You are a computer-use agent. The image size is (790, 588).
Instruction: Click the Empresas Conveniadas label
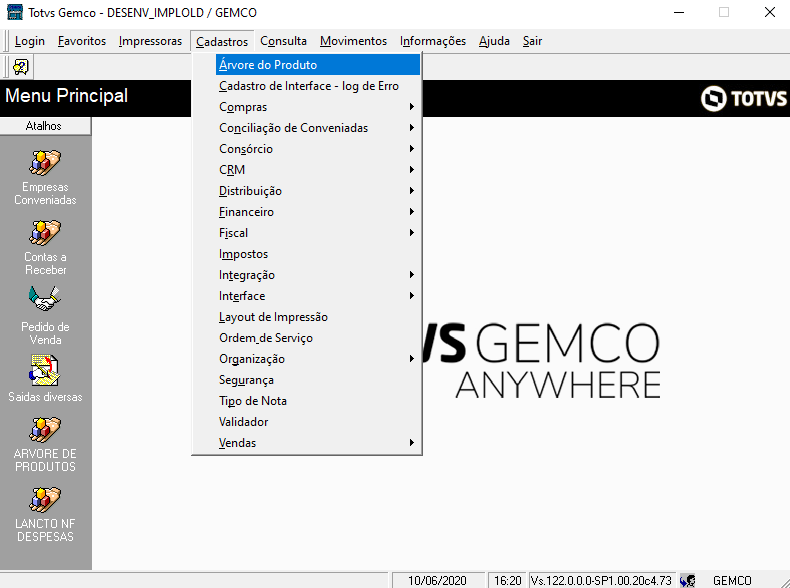(45, 193)
